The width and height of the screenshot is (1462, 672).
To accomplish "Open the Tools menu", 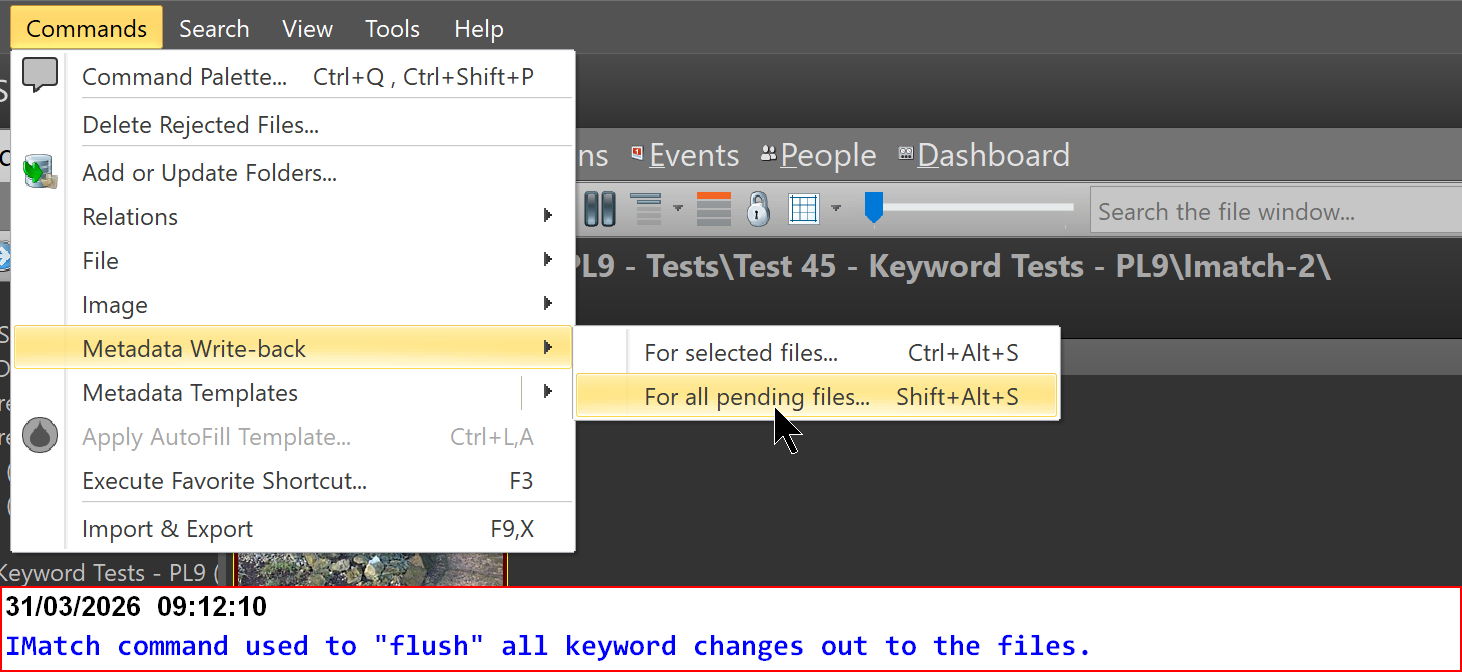I will pyautogui.click(x=392, y=29).
